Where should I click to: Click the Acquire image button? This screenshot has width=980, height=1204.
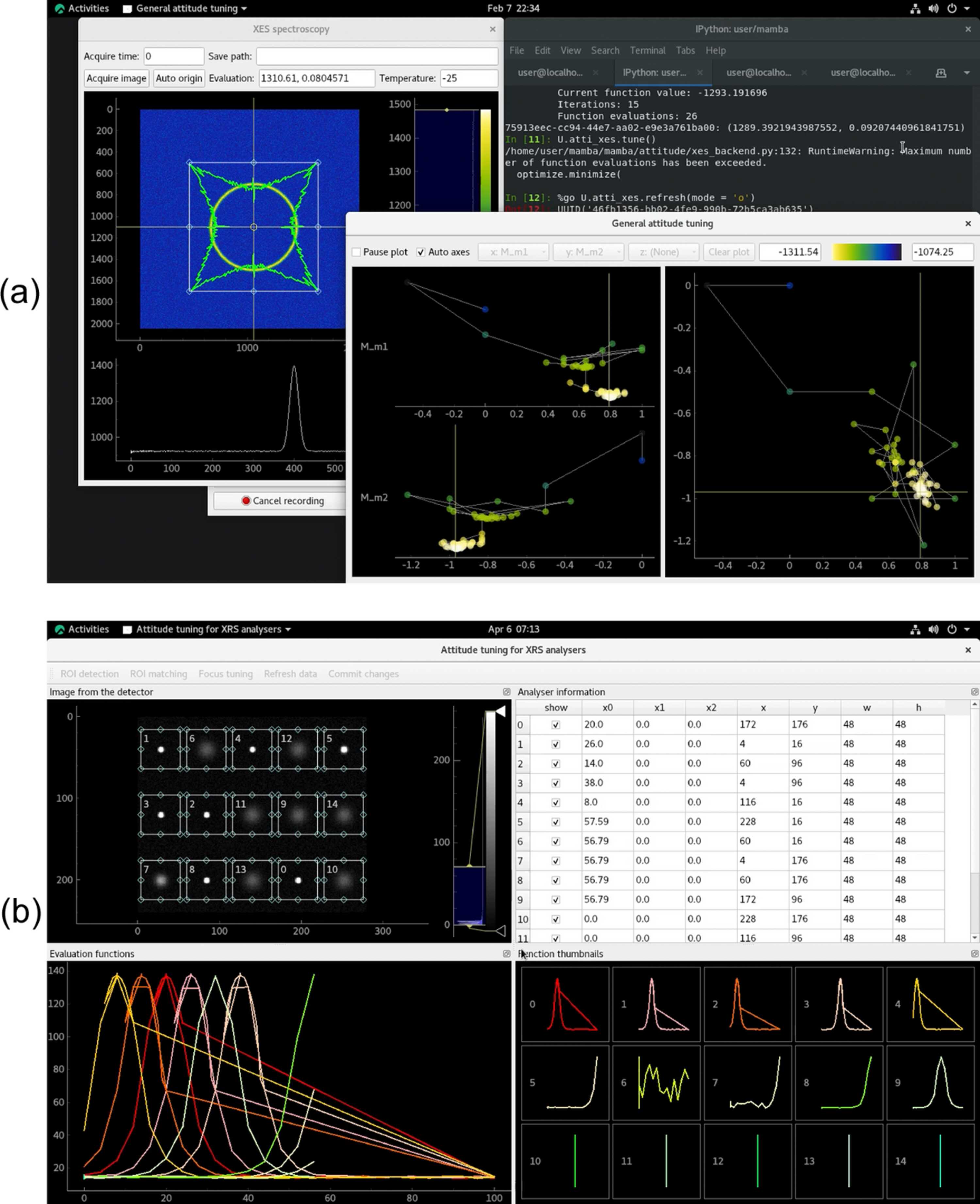(116, 78)
